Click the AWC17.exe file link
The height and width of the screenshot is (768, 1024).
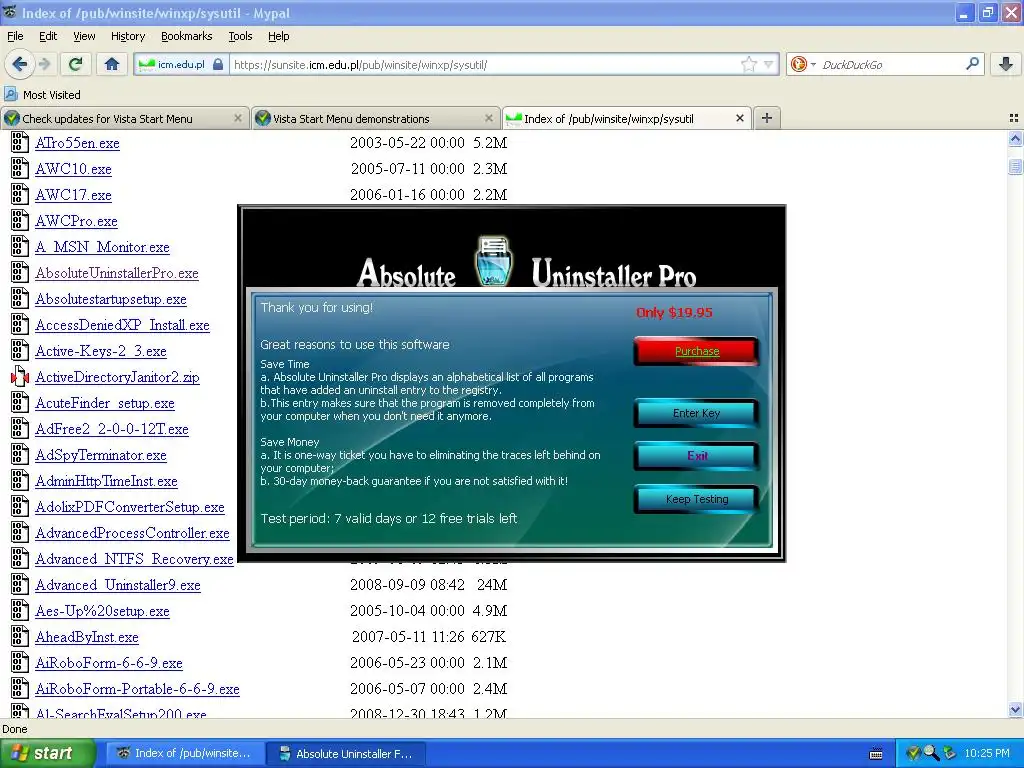[x=73, y=195]
